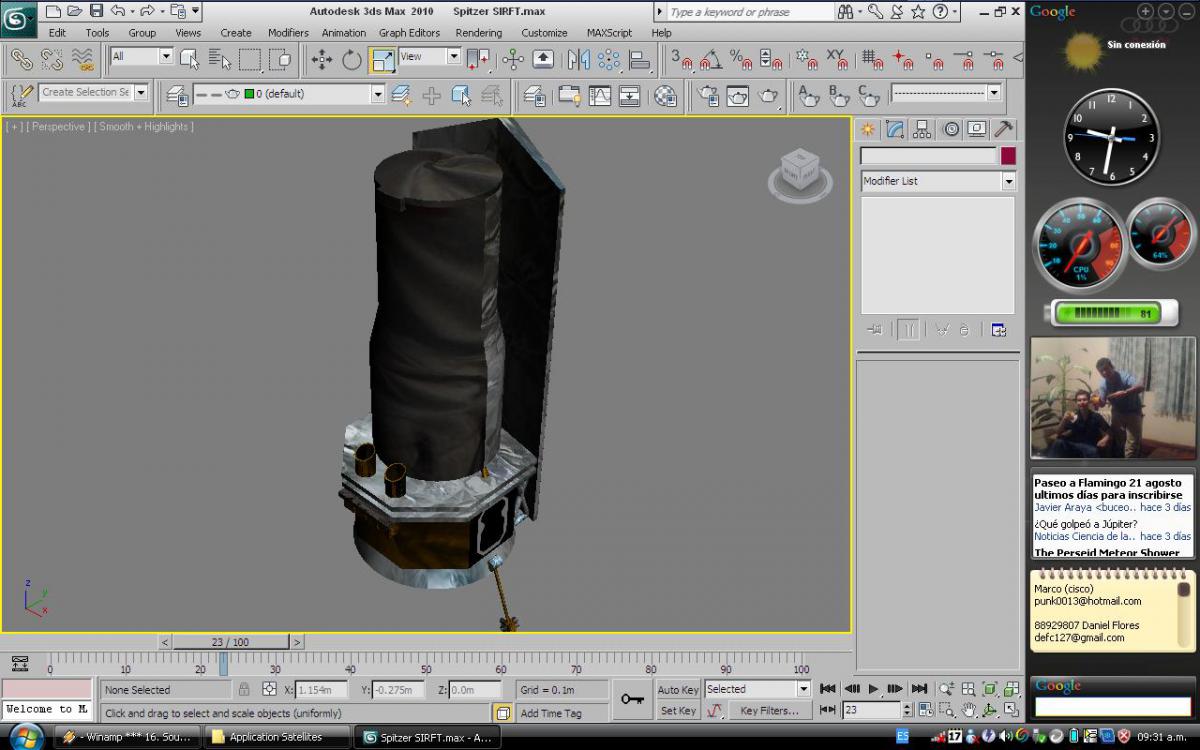Open the Utilities hammer panel

[x=1004, y=129]
